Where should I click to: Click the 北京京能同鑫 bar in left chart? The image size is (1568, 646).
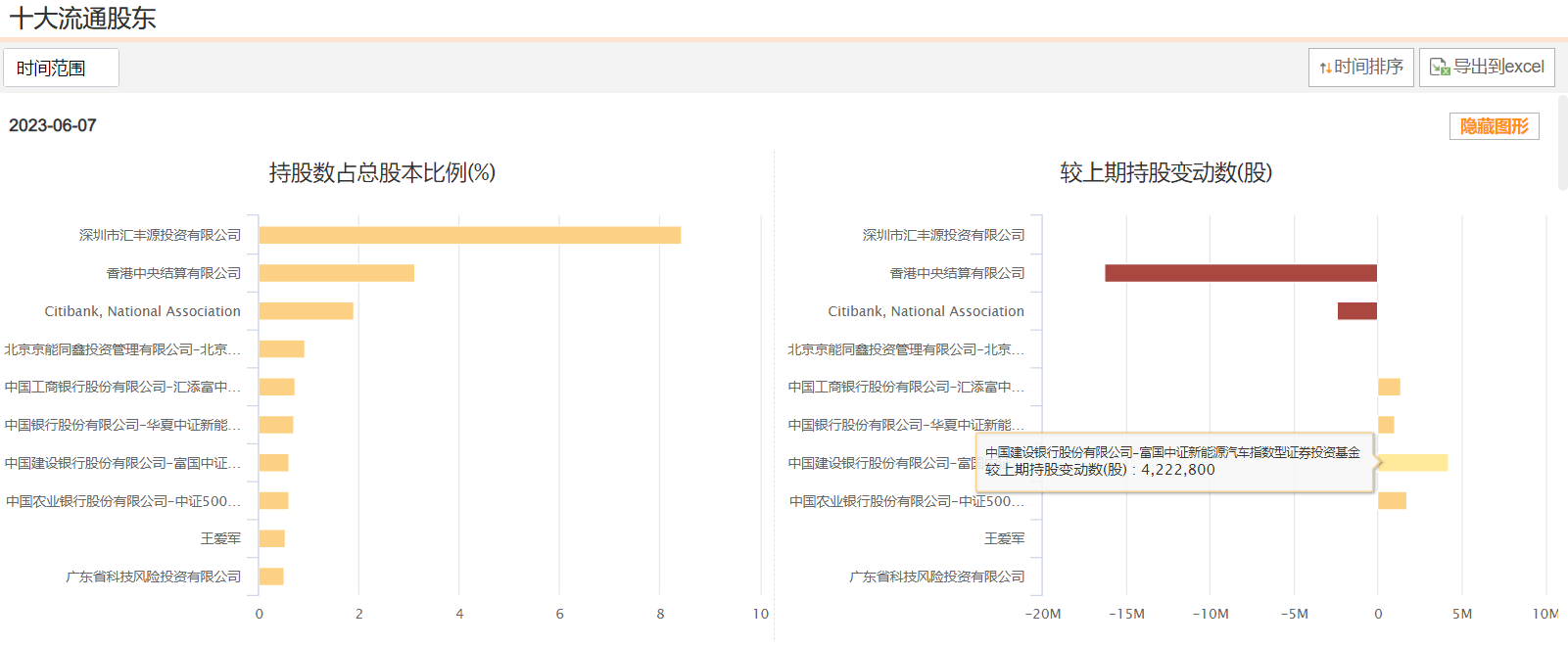click(x=282, y=349)
